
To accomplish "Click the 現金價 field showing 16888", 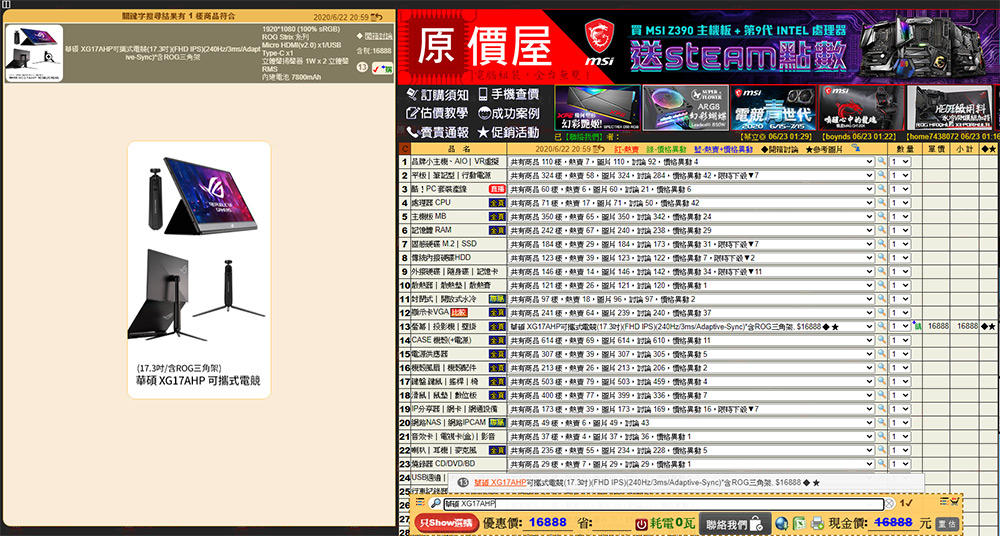I will point(893,522).
